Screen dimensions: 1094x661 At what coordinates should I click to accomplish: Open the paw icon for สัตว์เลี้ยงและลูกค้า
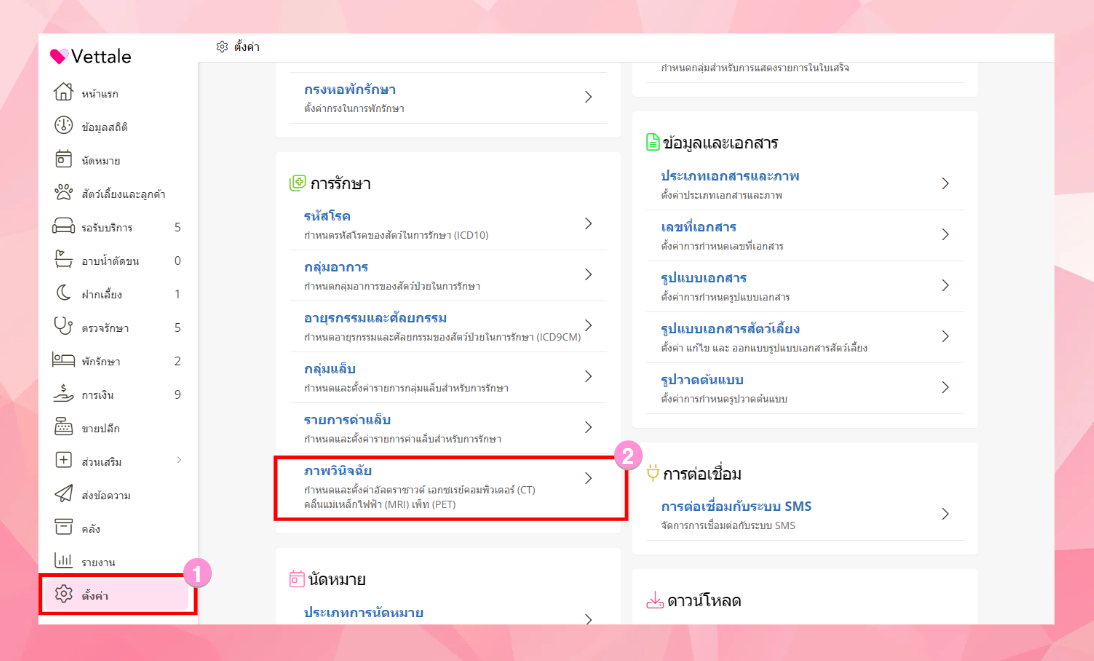point(63,193)
